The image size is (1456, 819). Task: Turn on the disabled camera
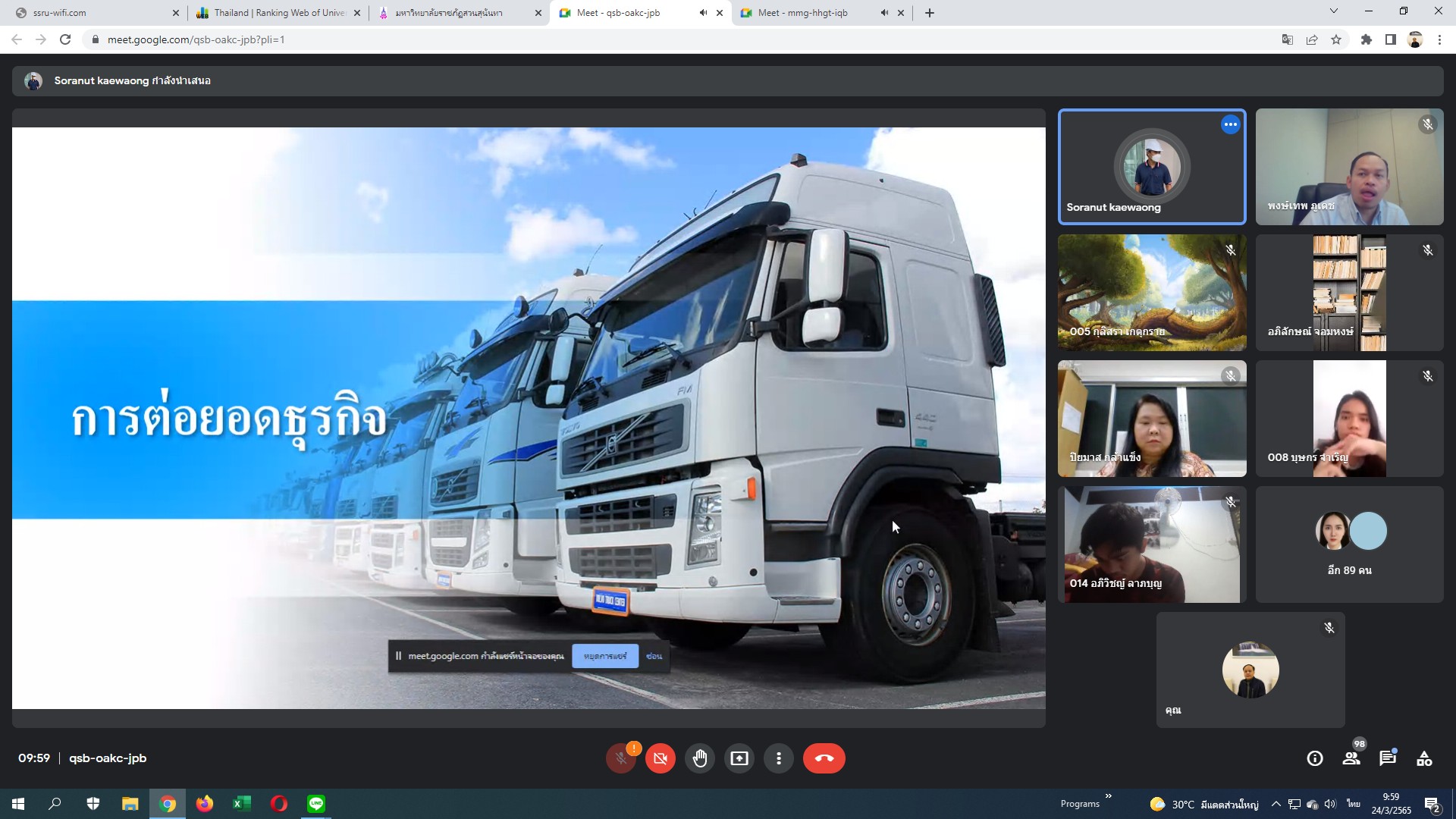[x=660, y=758]
